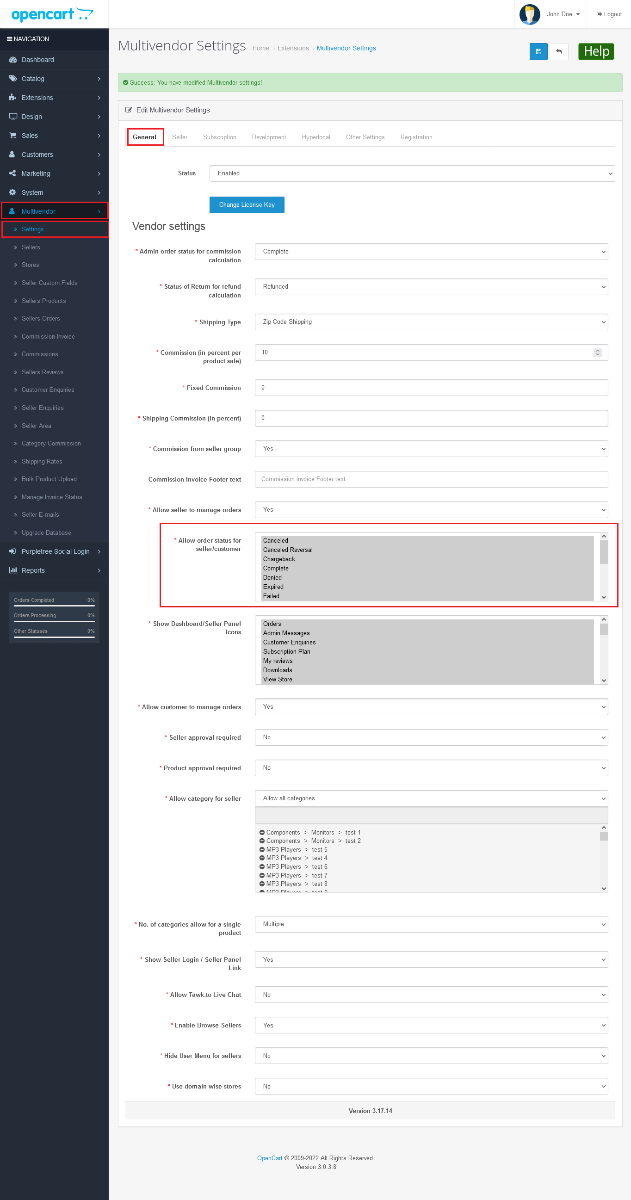Click the Catalog tag icon
Image resolution: width=631 pixels, height=1200 pixels.
12,78
